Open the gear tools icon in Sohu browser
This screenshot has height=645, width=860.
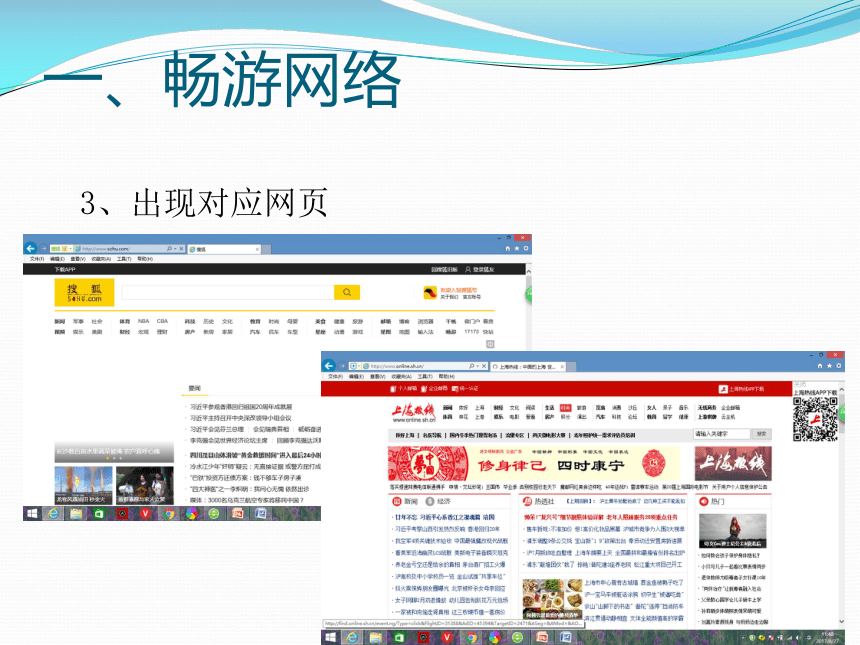tap(525, 248)
